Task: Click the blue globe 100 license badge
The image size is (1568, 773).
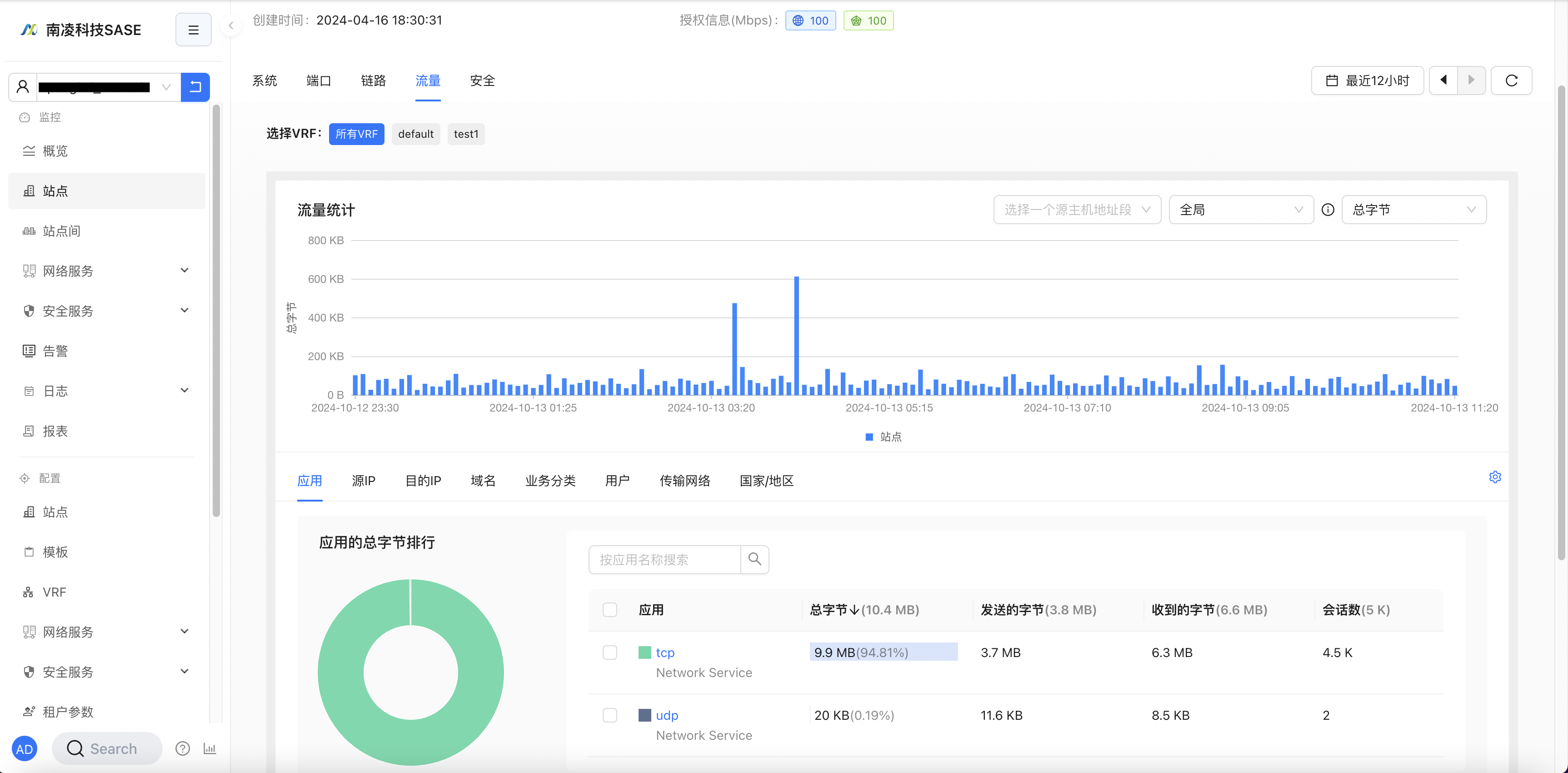Action: [810, 20]
